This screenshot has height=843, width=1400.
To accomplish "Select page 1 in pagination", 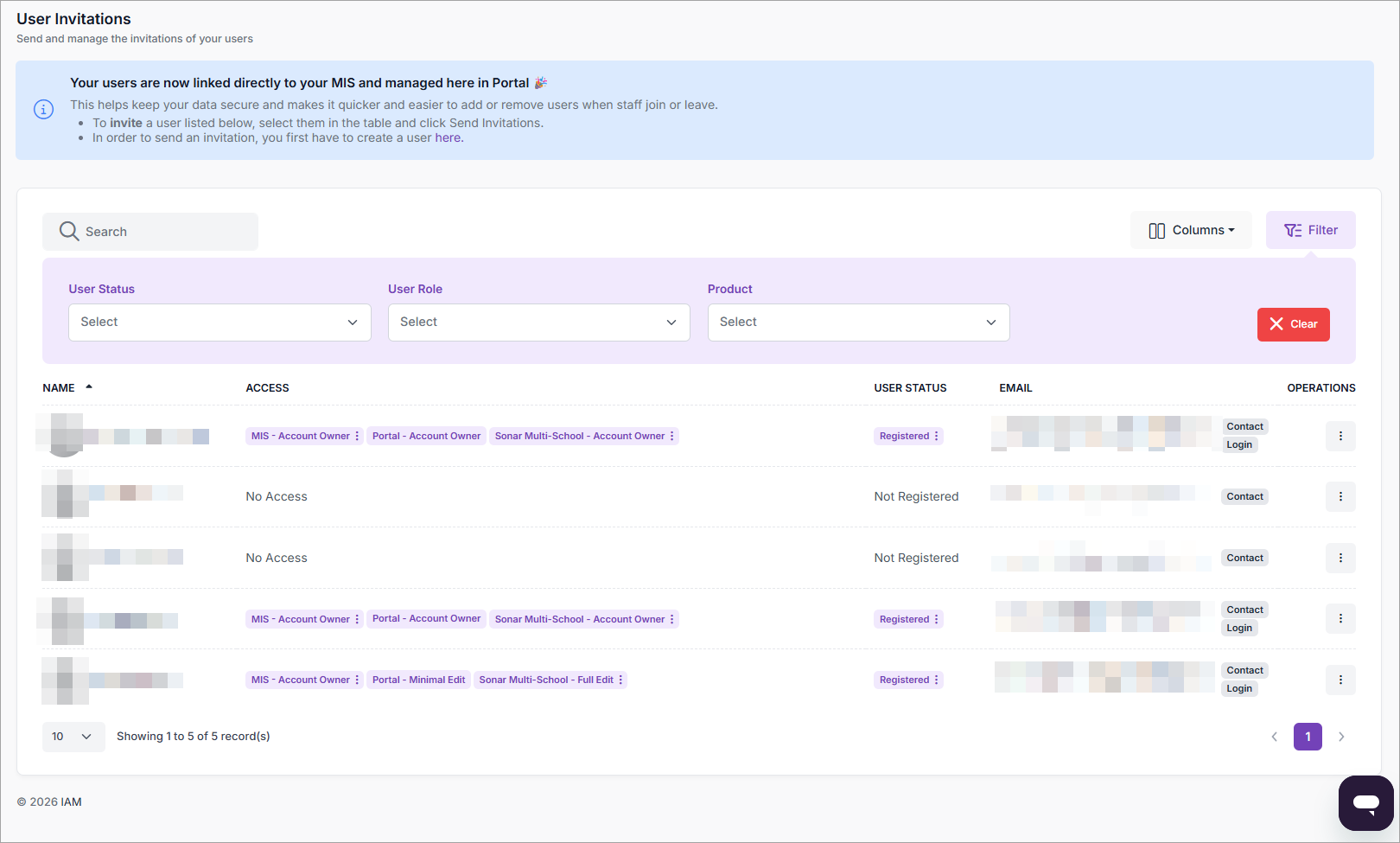I will point(1308,737).
